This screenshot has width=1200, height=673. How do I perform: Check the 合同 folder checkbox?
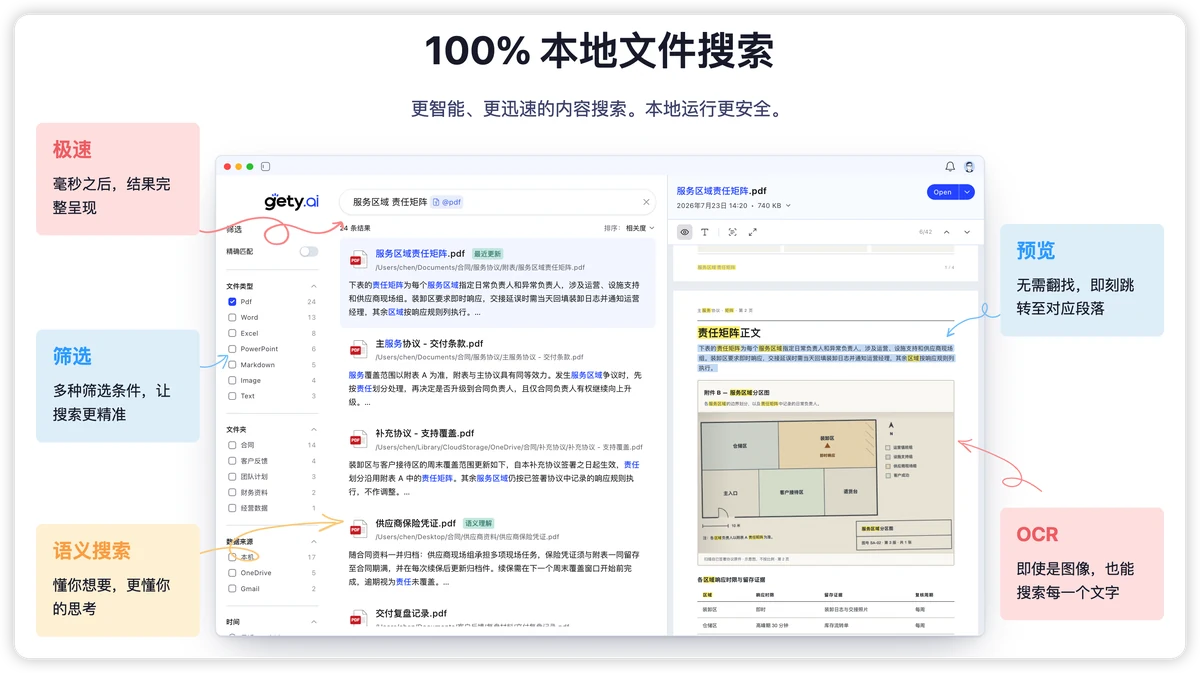232,445
